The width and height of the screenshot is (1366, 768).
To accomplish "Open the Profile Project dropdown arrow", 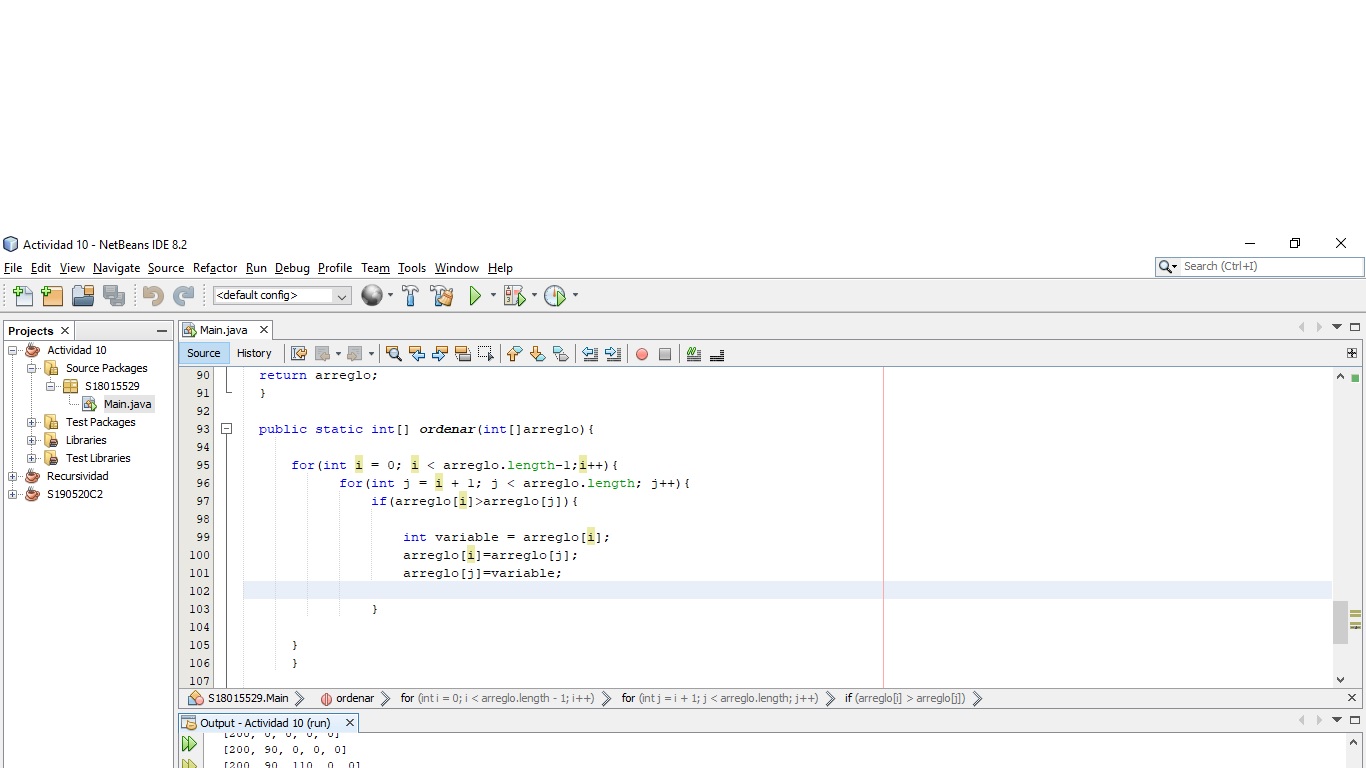I will pyautogui.click(x=575, y=296).
